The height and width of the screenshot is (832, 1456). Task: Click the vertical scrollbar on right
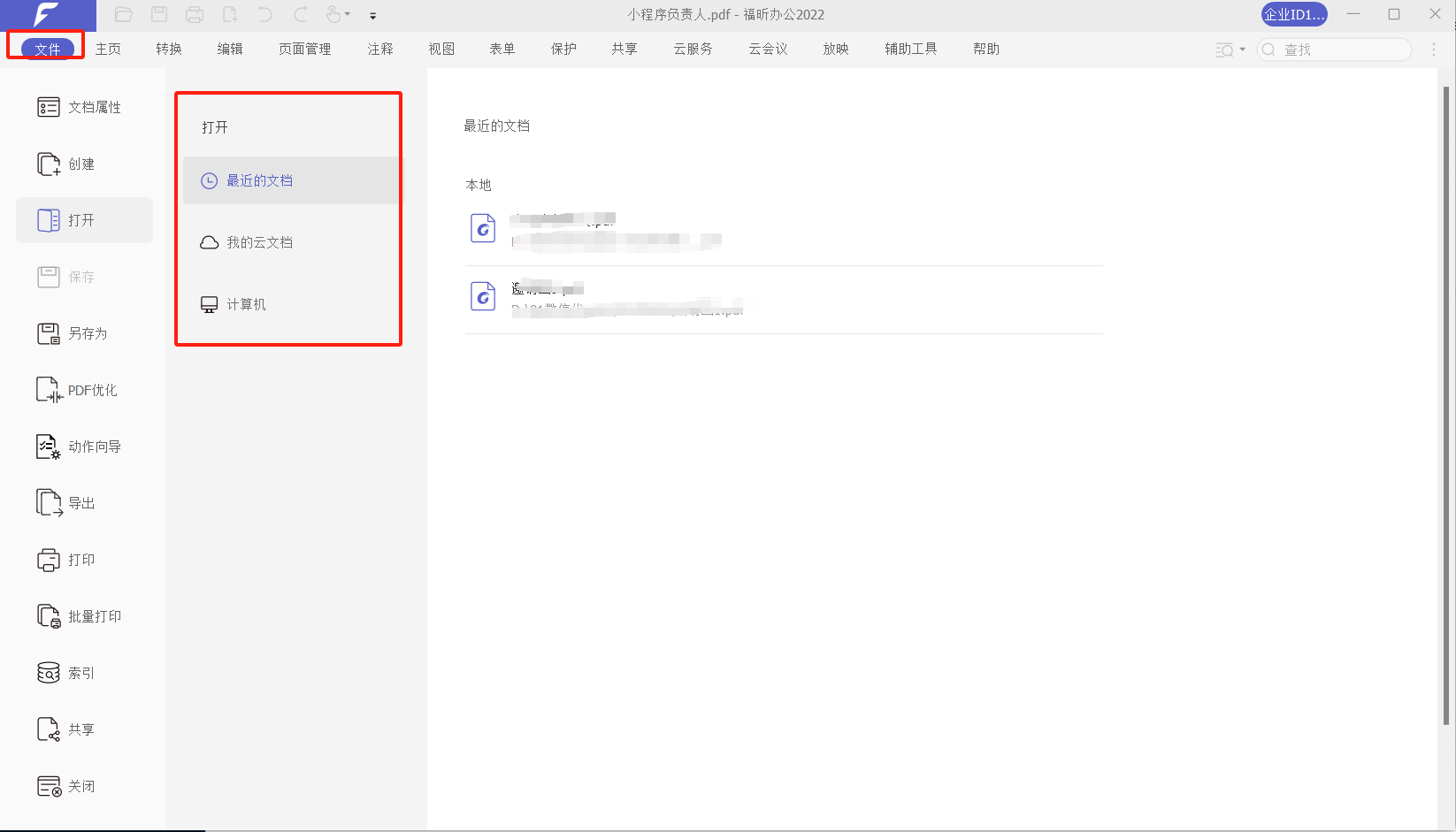(1446, 405)
